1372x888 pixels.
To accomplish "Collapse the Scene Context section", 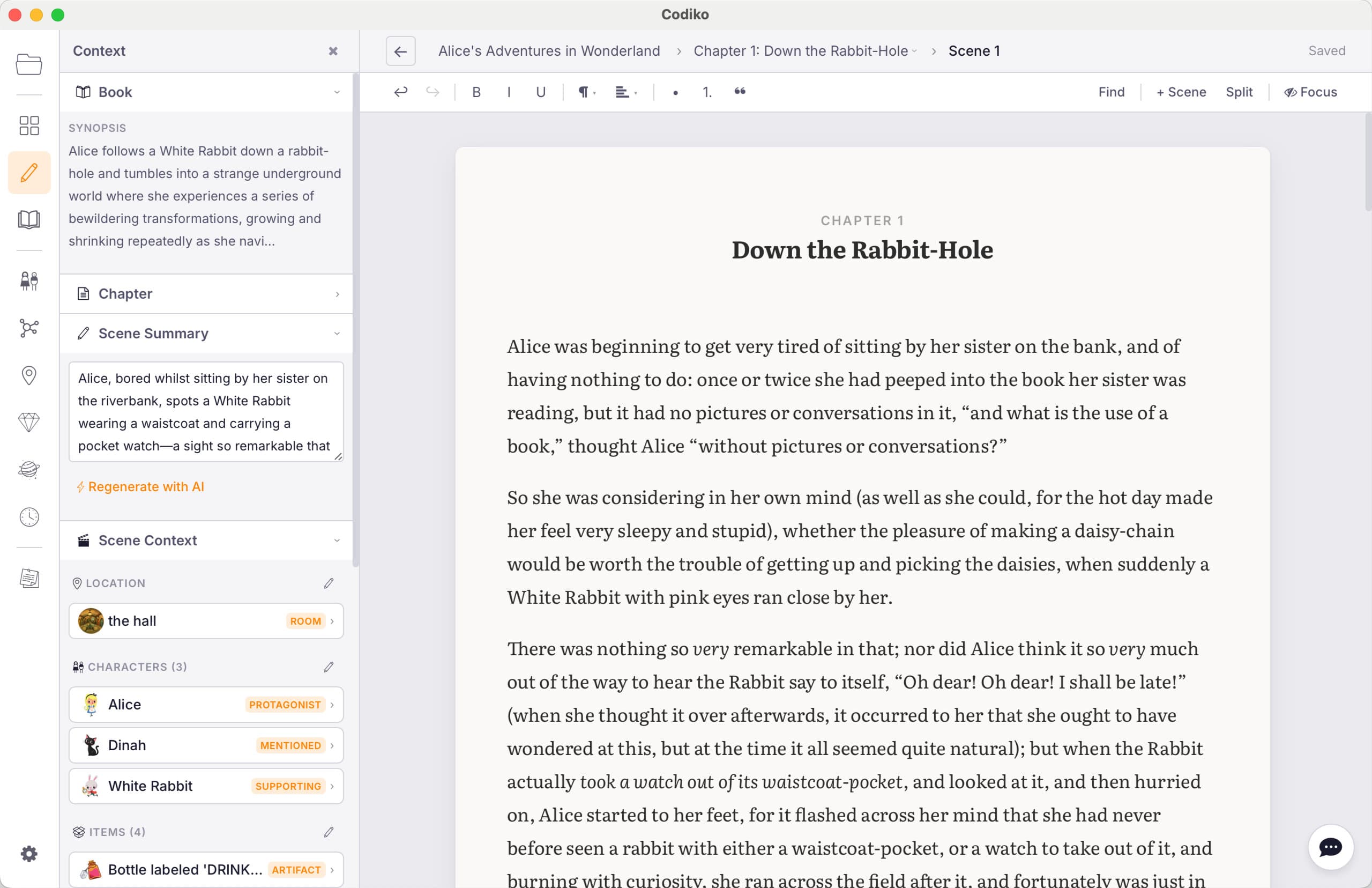I will pos(206,541).
